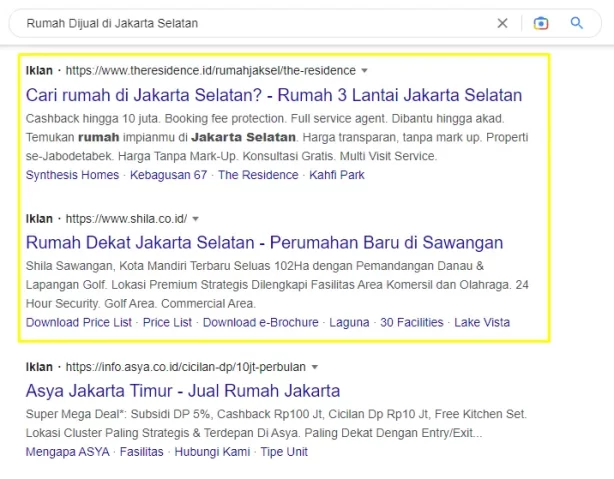Screen dimensions: 614x479
Task: Expand the arrow beside theresidence.id URL
Action: coord(364,71)
